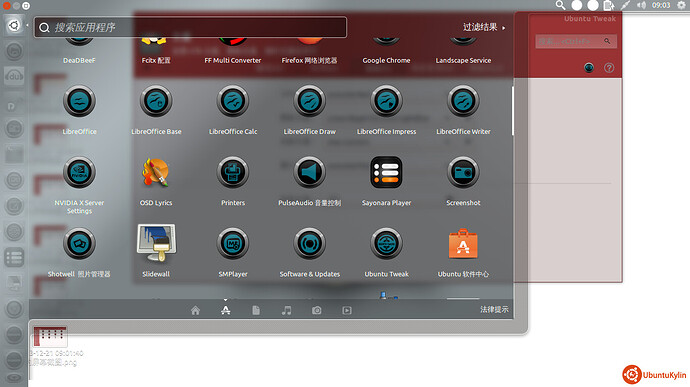
Task: Focus the 搜索应用程序 search field
Action: tap(191, 27)
